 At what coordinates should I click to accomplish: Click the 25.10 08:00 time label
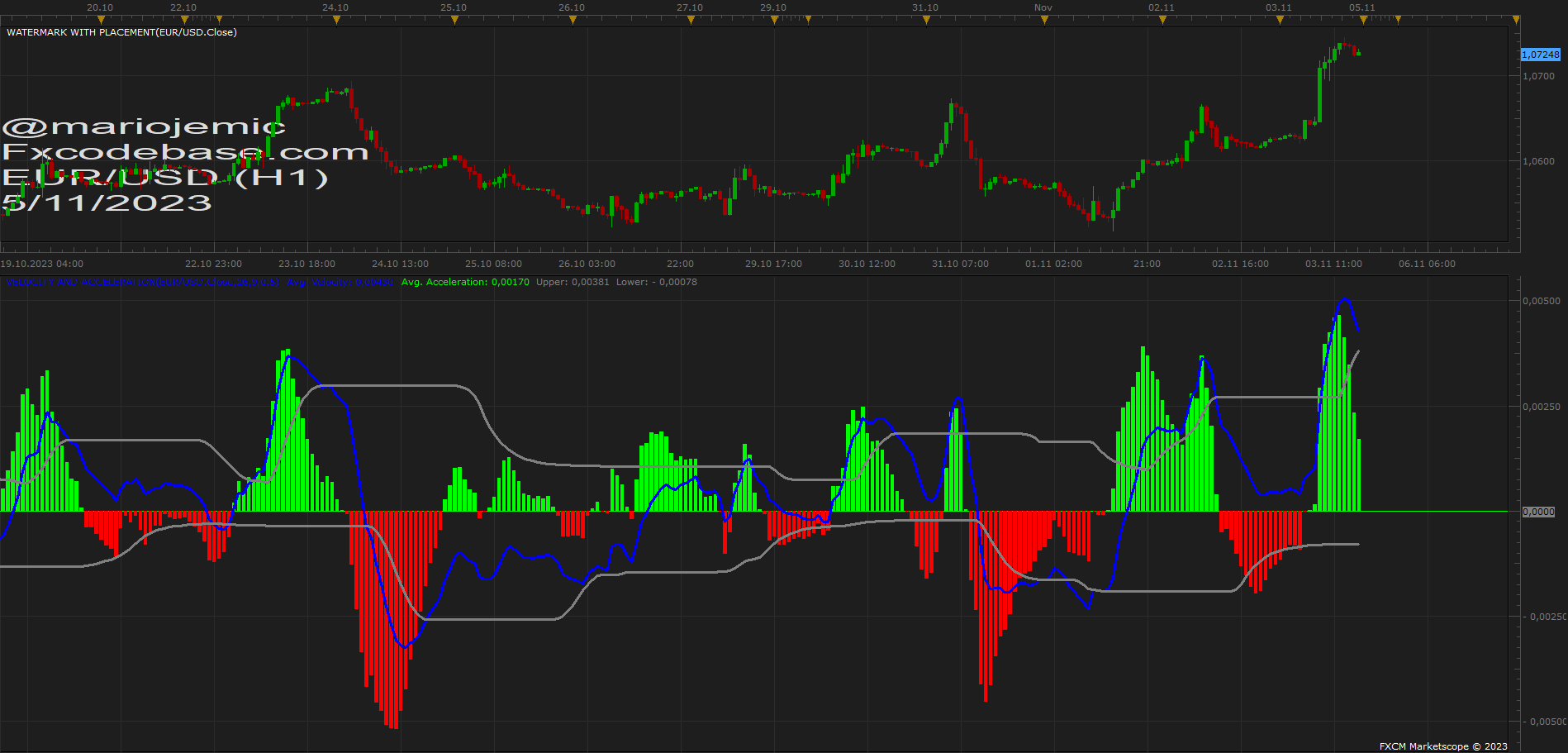(493, 264)
